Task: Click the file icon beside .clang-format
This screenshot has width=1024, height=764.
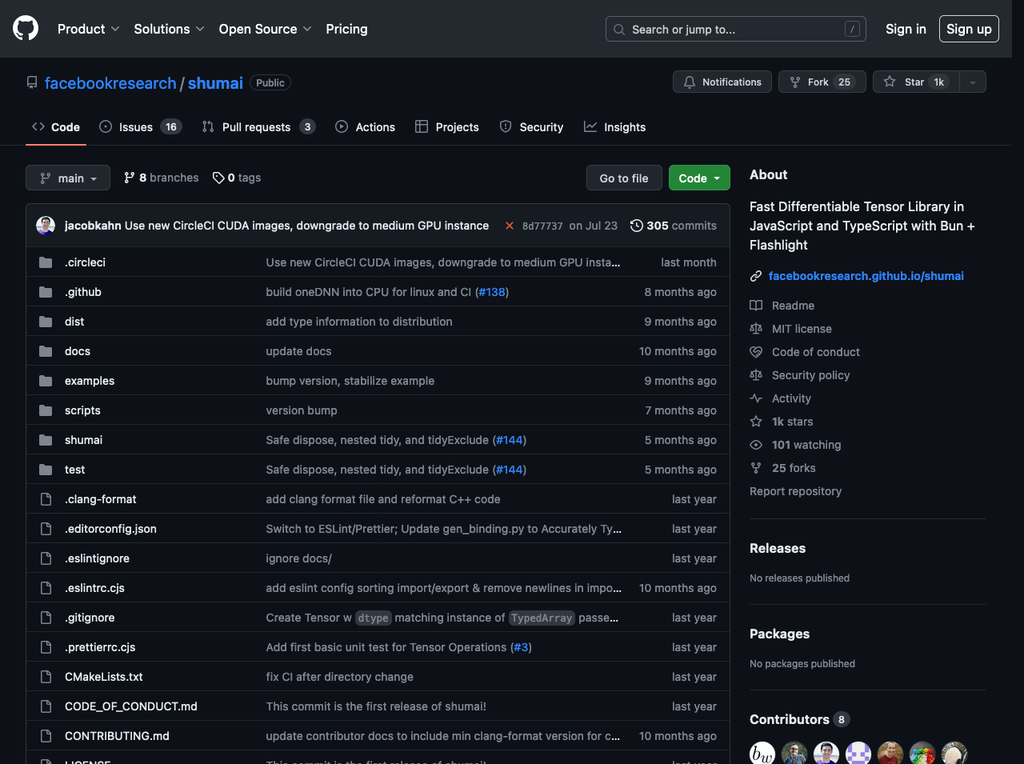Action: click(46, 499)
